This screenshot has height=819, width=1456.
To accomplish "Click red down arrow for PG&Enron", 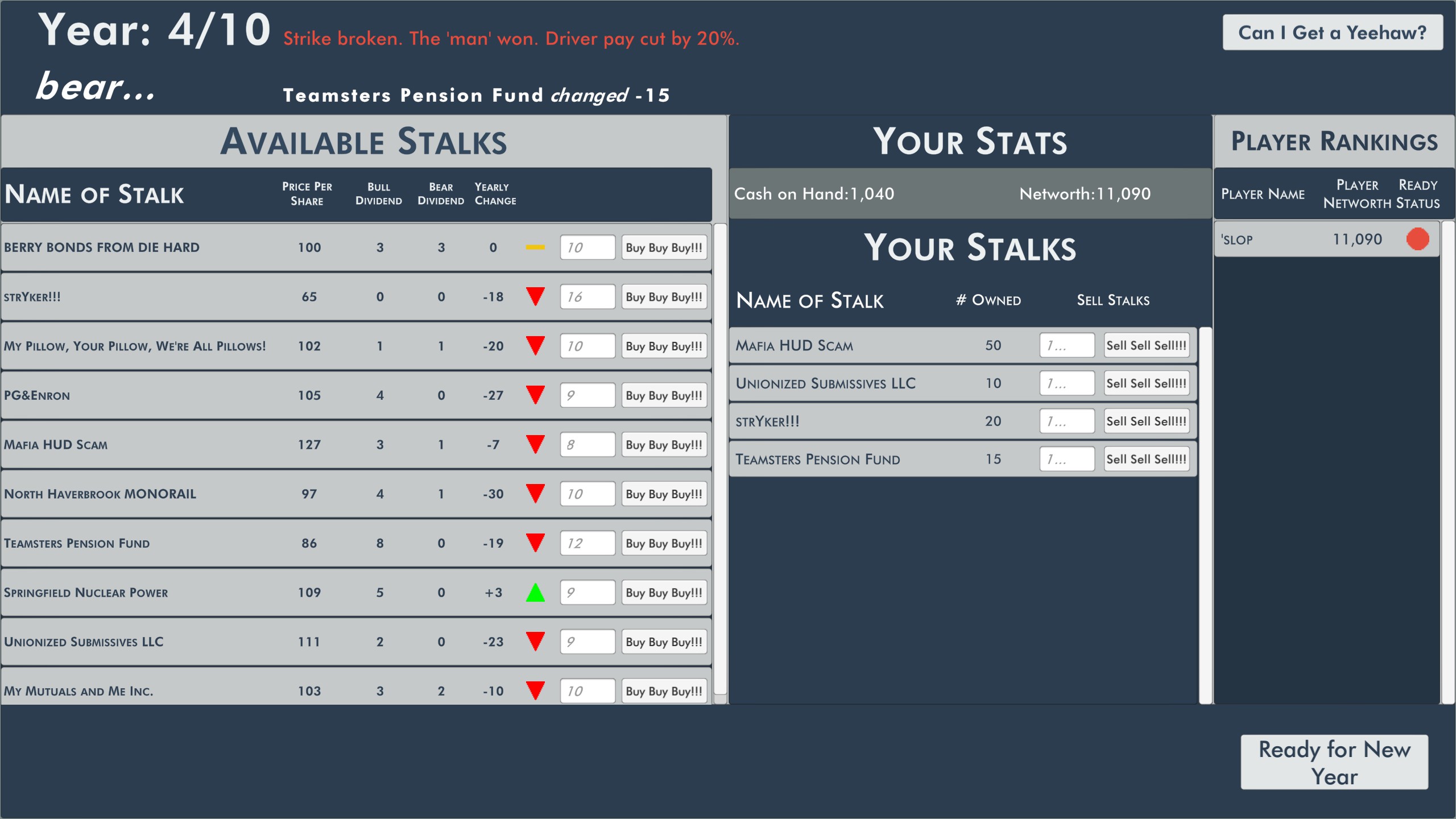I will [x=535, y=395].
